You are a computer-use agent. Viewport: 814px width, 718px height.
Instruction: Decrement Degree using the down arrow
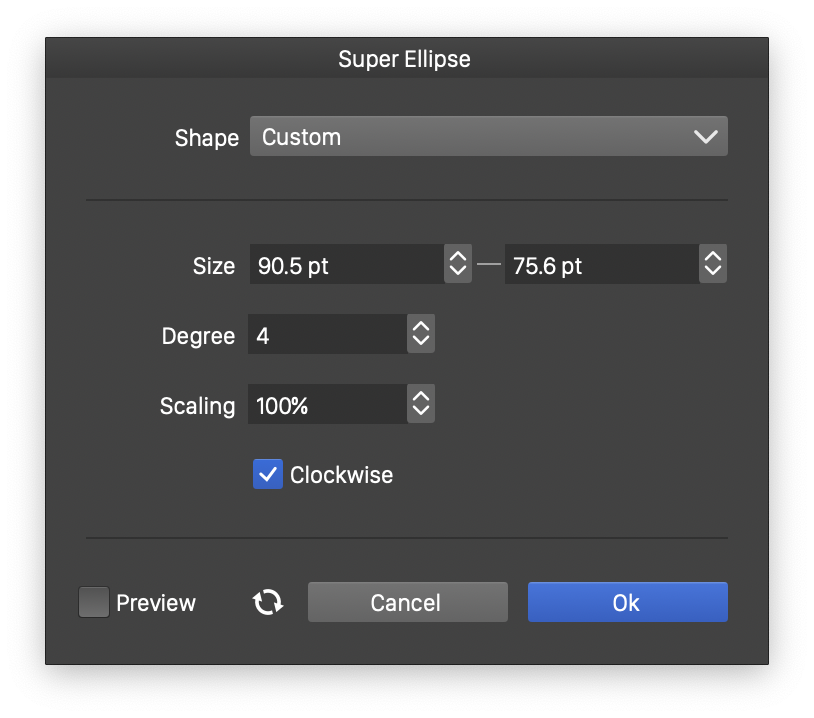click(x=421, y=342)
